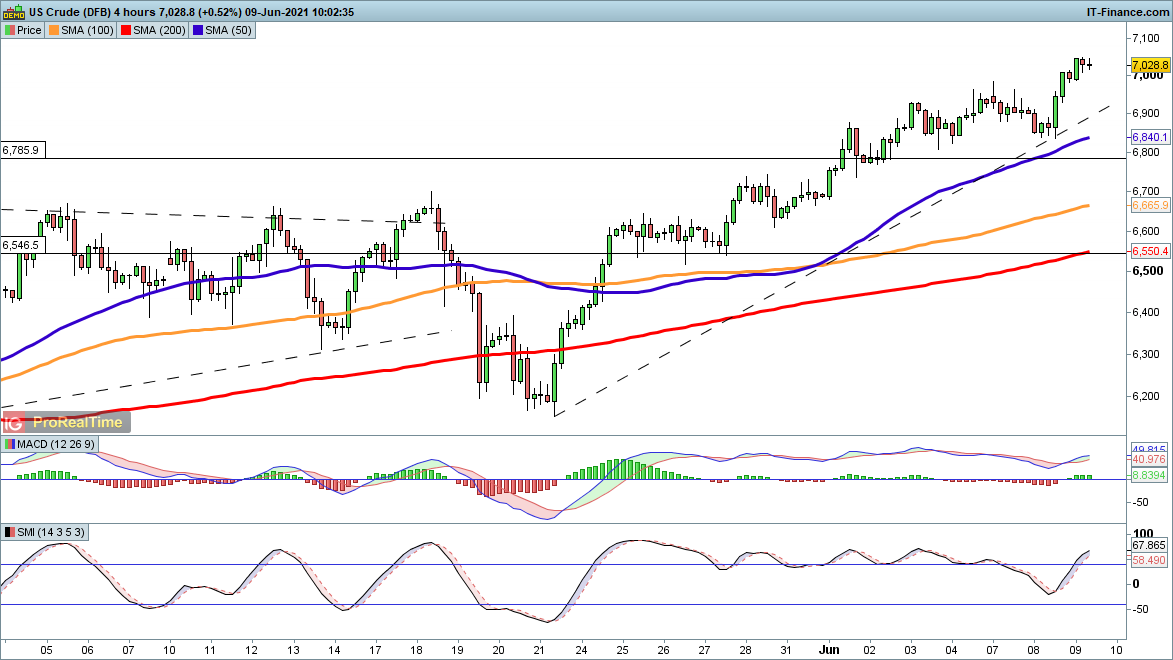Click the current price tag 7,028.8
The image size is (1173, 660).
coord(1150,65)
